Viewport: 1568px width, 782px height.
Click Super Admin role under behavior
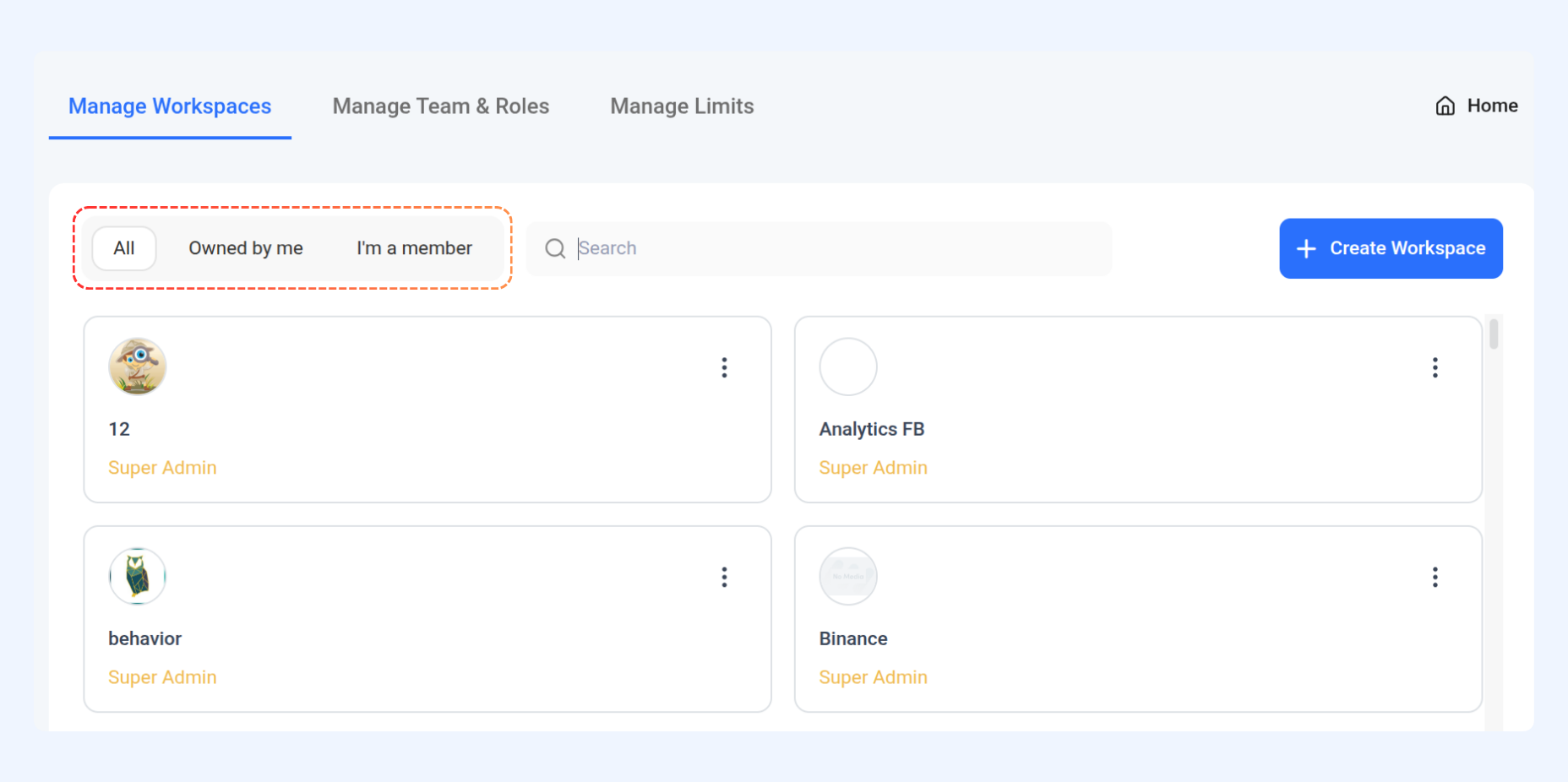tap(162, 677)
